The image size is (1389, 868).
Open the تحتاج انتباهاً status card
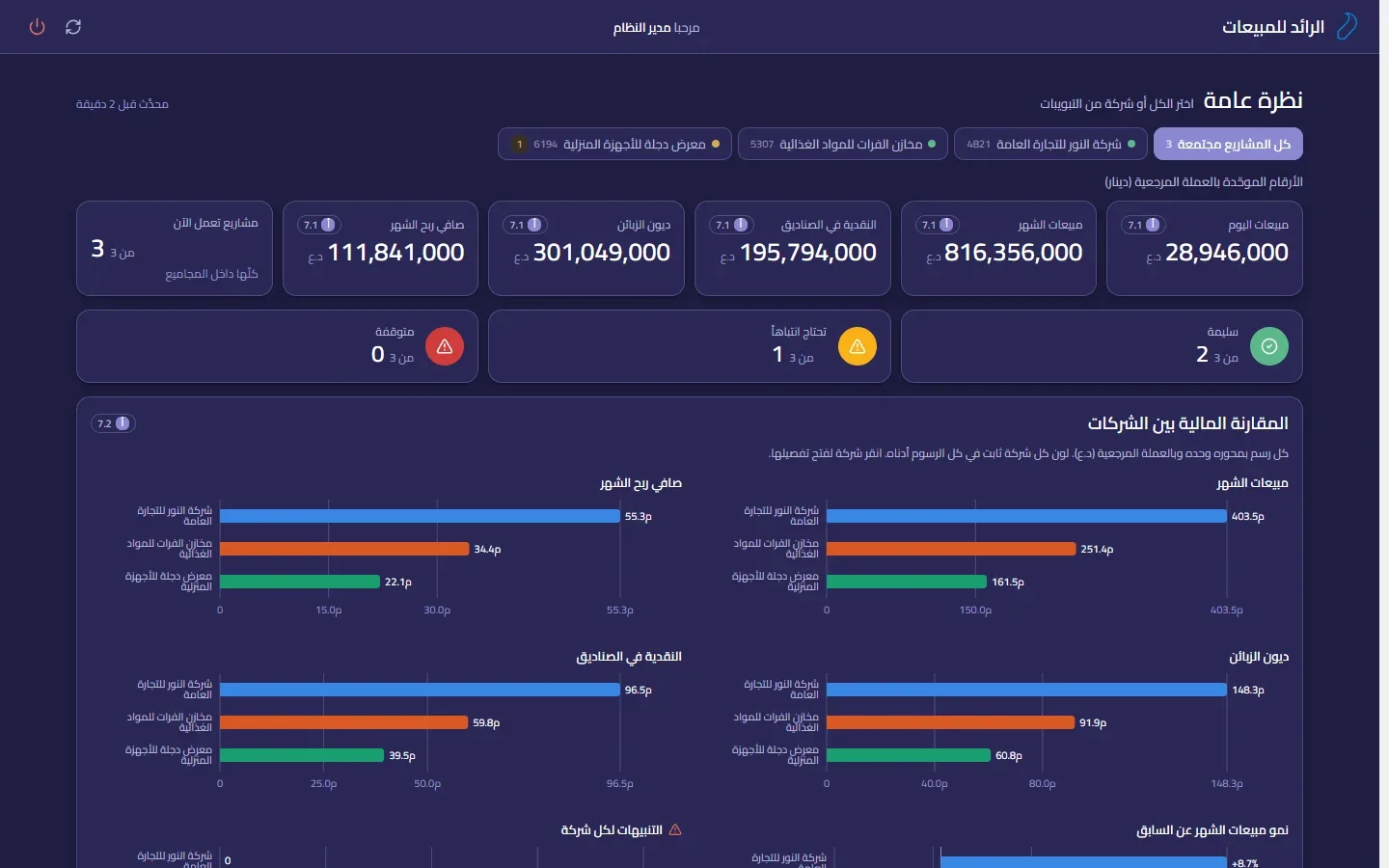[690, 346]
